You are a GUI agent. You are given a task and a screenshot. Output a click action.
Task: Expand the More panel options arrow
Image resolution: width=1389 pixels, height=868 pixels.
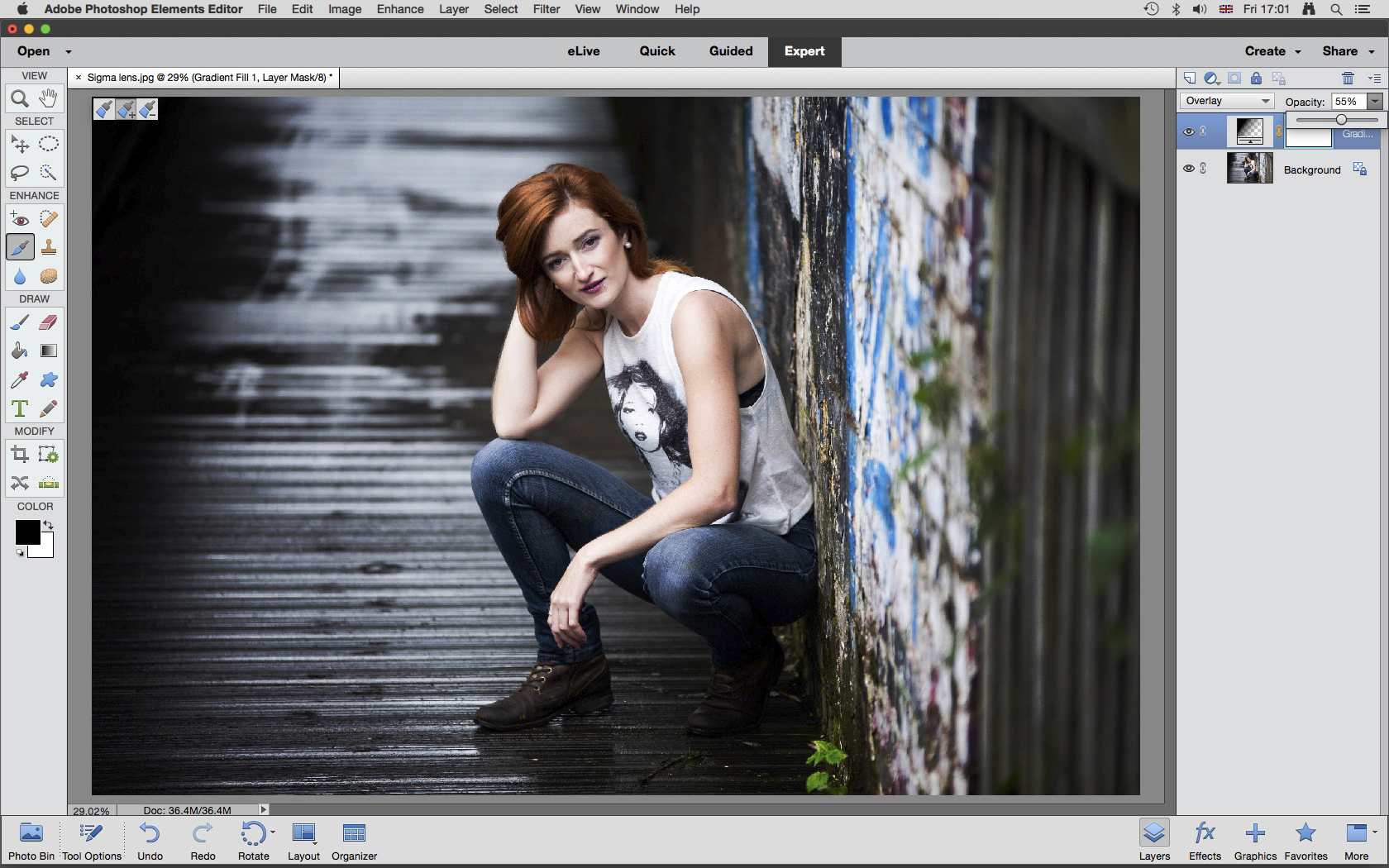pyautogui.click(x=1374, y=832)
